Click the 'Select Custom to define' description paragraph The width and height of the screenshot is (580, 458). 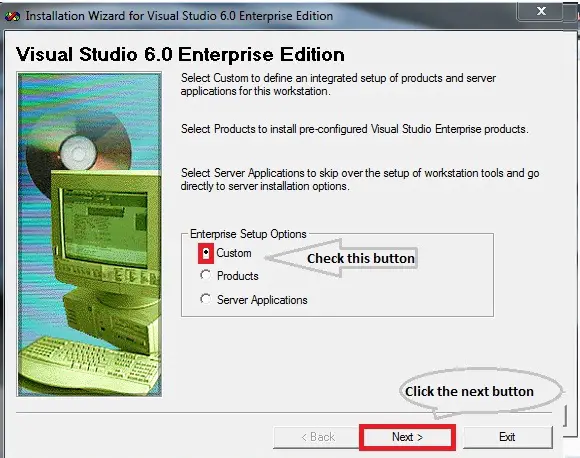pyautogui.click(x=338, y=84)
